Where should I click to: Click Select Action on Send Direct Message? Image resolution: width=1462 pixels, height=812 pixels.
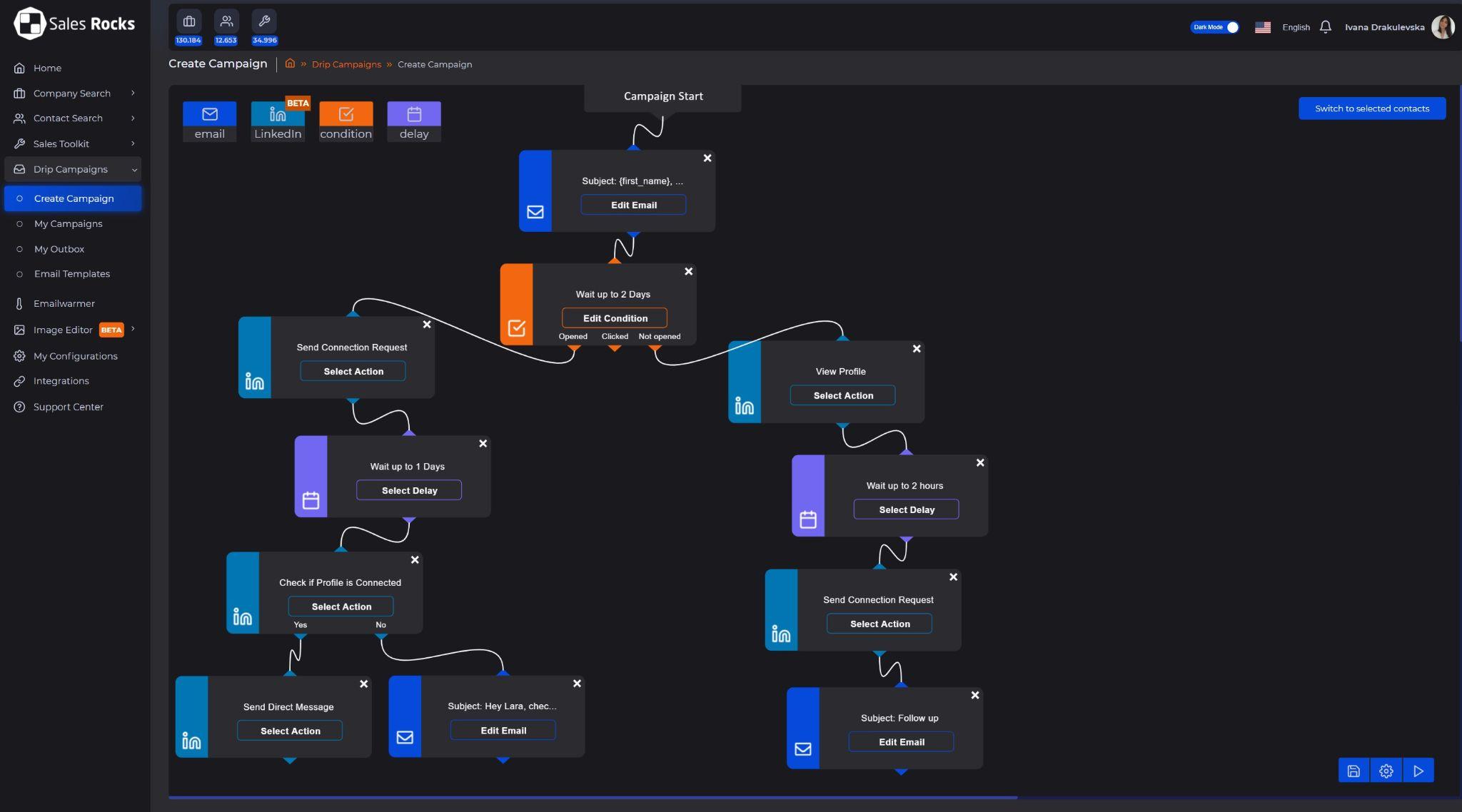(x=290, y=731)
